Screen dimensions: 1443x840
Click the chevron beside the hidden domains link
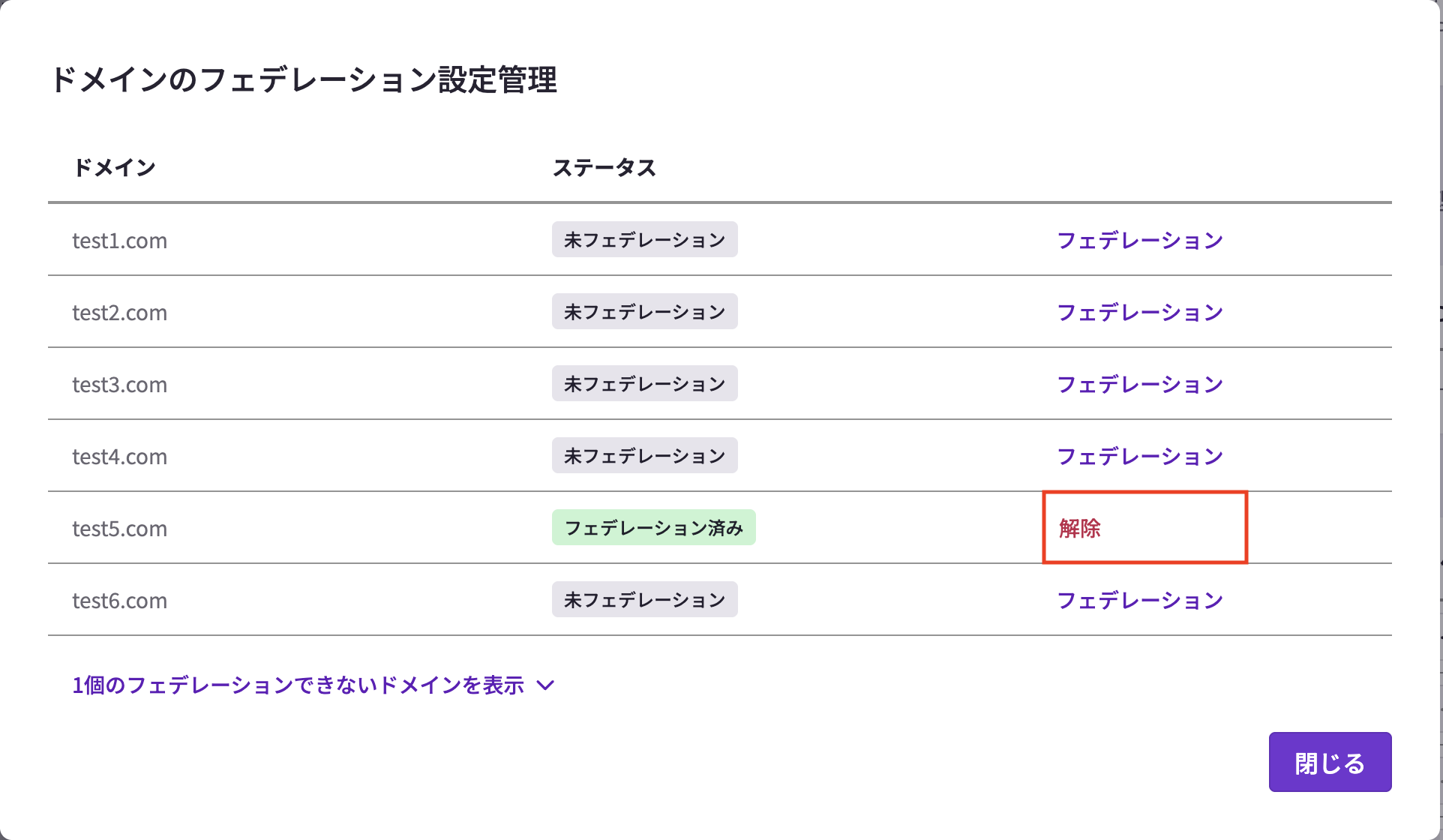coord(545,685)
